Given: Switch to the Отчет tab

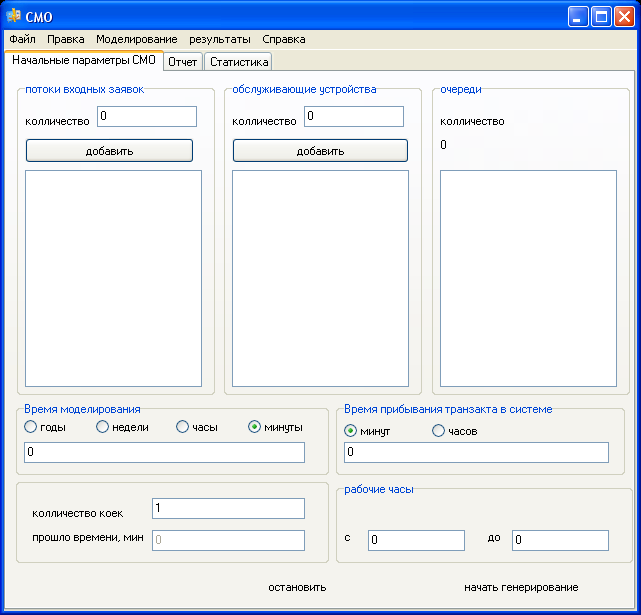Looking at the screenshot, I should point(183,62).
